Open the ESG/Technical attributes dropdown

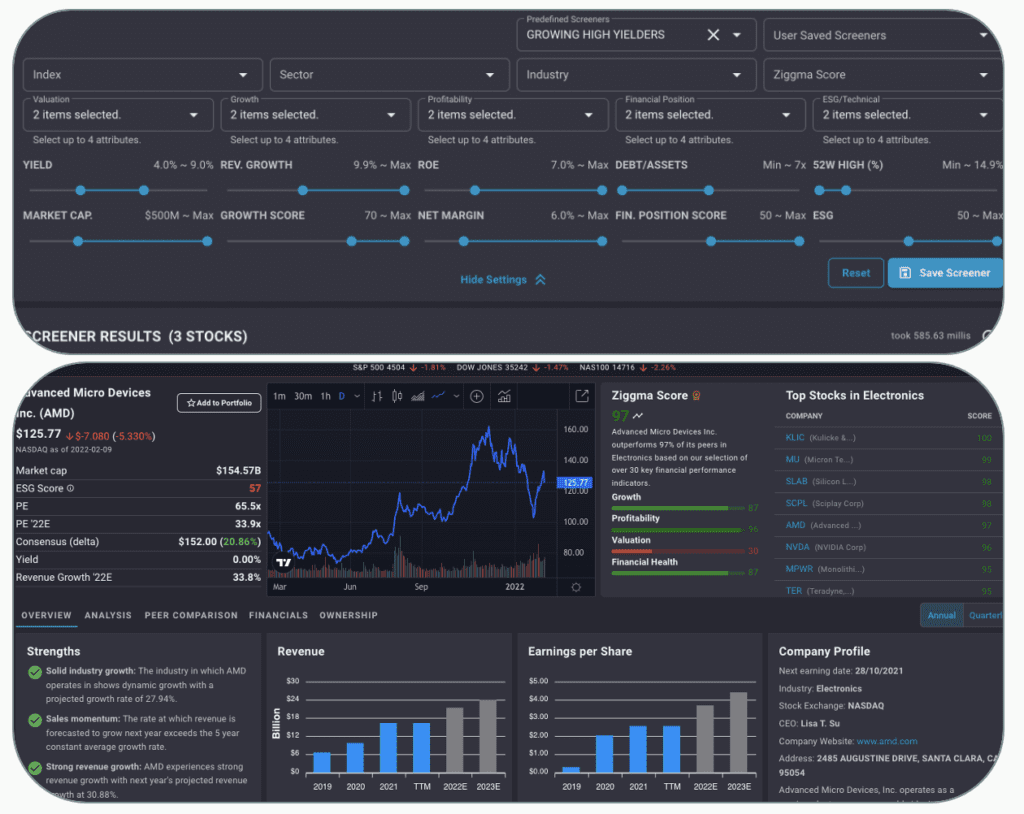point(907,115)
